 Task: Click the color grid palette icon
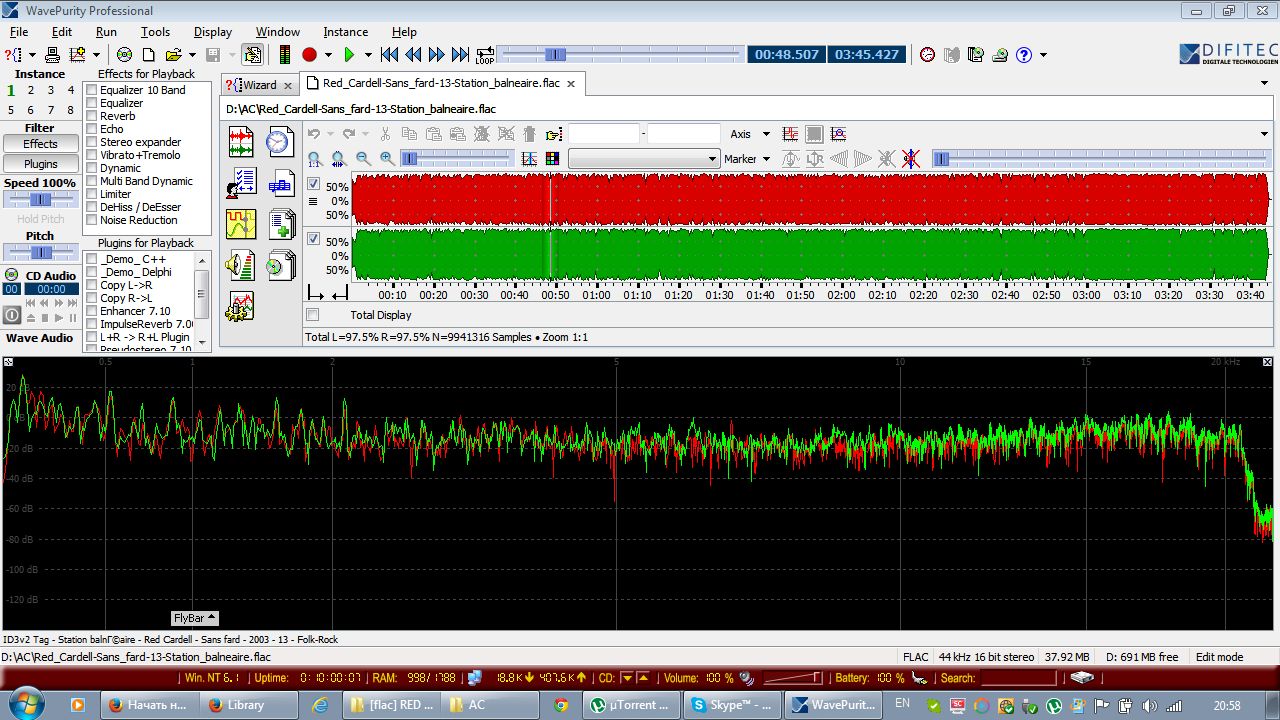click(553, 159)
